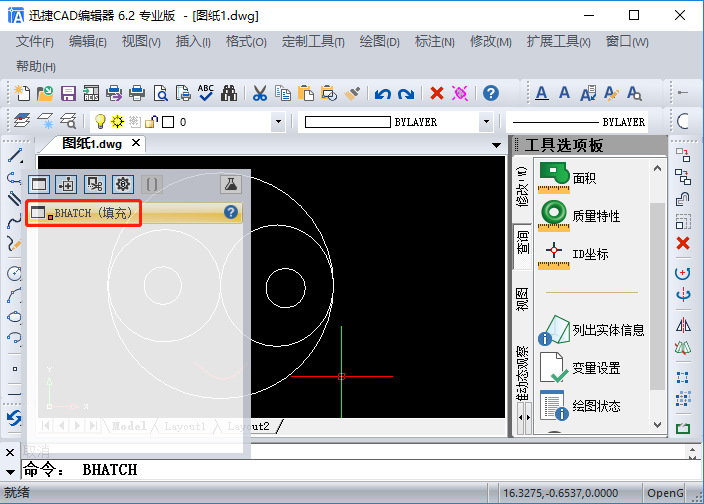Cut selection with scissors icon
Viewport: 704px width, 504px height.
pos(260,93)
